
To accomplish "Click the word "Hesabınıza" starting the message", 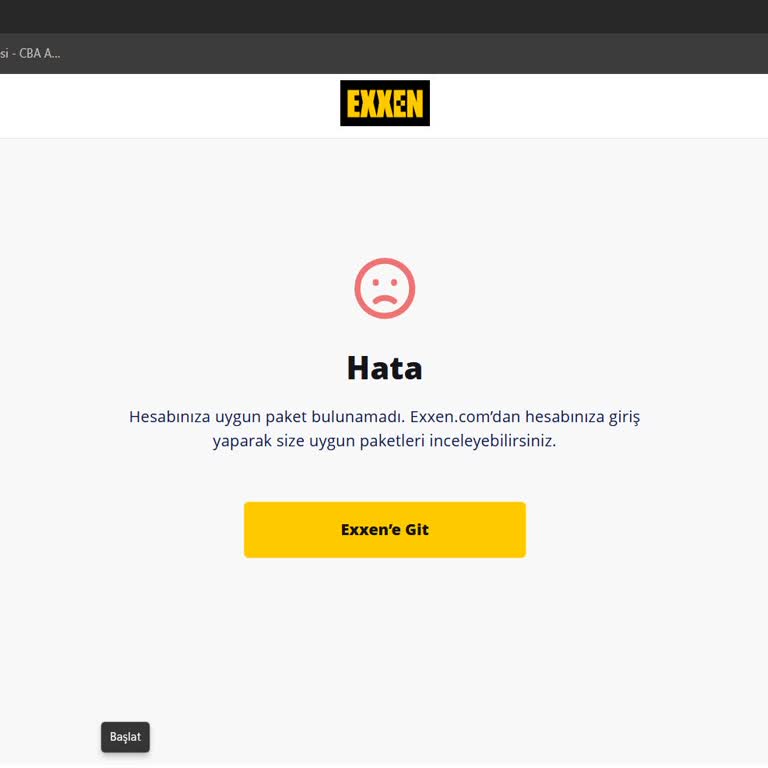I will pos(169,416).
